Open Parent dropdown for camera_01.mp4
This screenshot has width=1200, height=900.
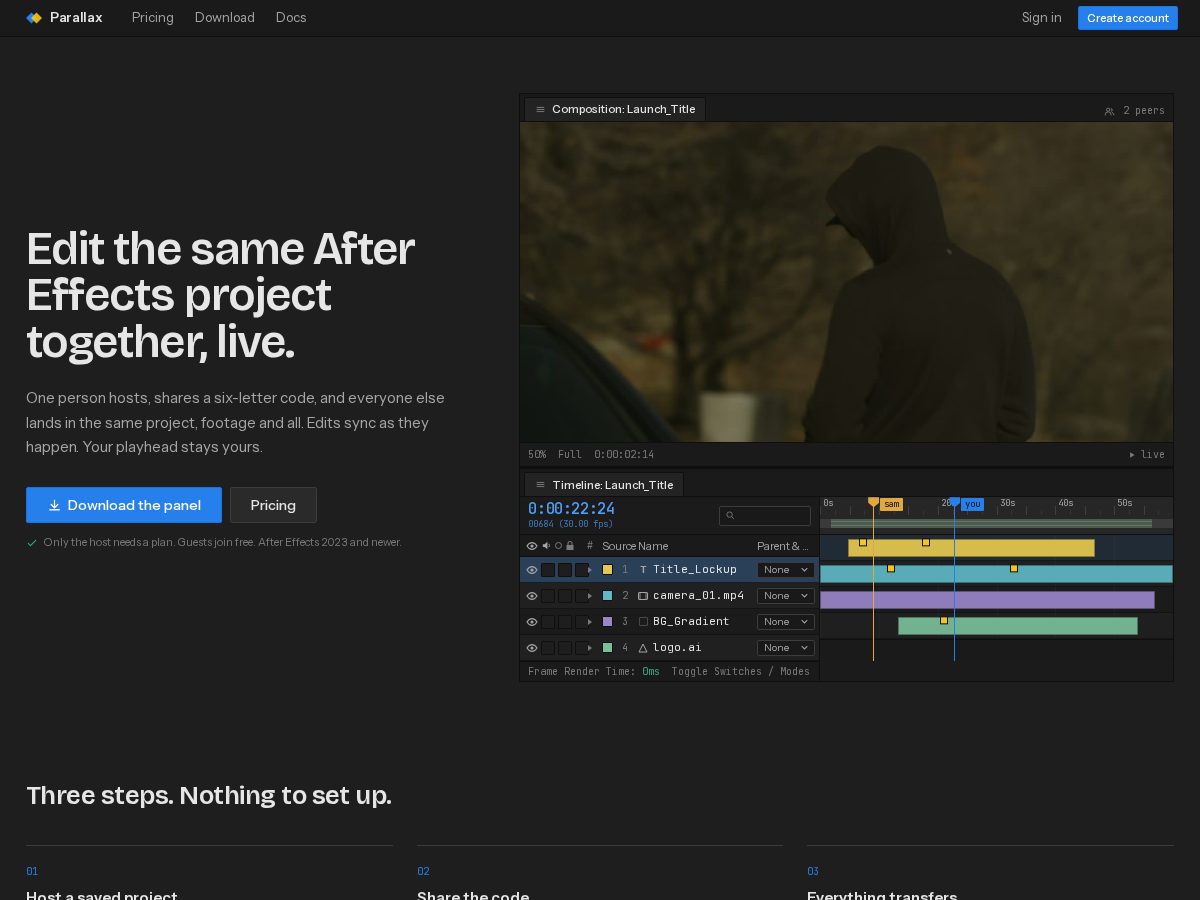tap(786, 596)
